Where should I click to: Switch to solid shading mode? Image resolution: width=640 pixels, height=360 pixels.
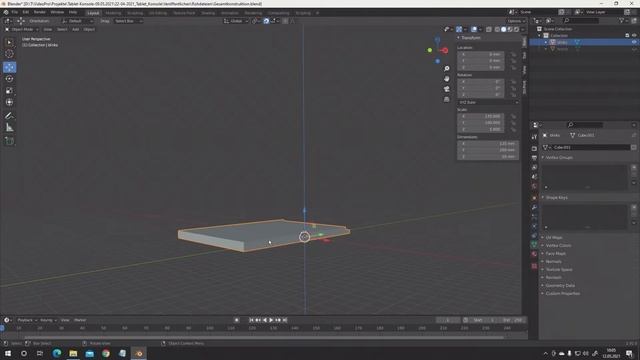pos(504,29)
